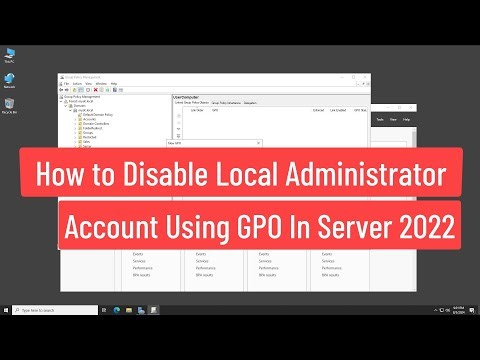Image resolution: width=480 pixels, height=360 pixels.
Task: Show hidden system tray icons
Action: pyautogui.click(x=435, y=310)
